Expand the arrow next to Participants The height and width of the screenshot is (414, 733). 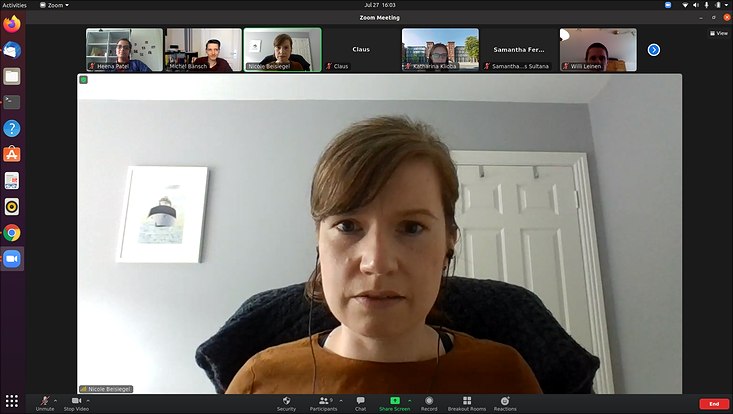[341, 400]
